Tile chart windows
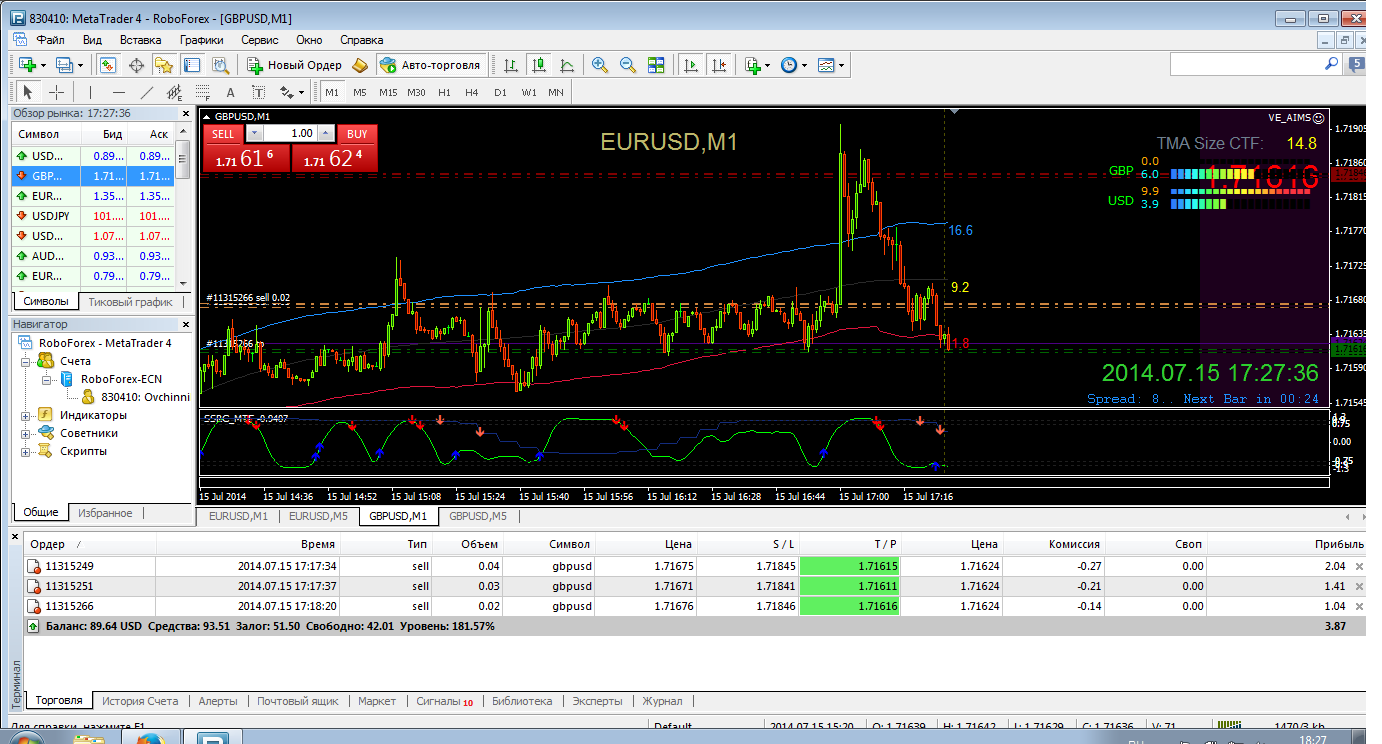 pos(656,65)
